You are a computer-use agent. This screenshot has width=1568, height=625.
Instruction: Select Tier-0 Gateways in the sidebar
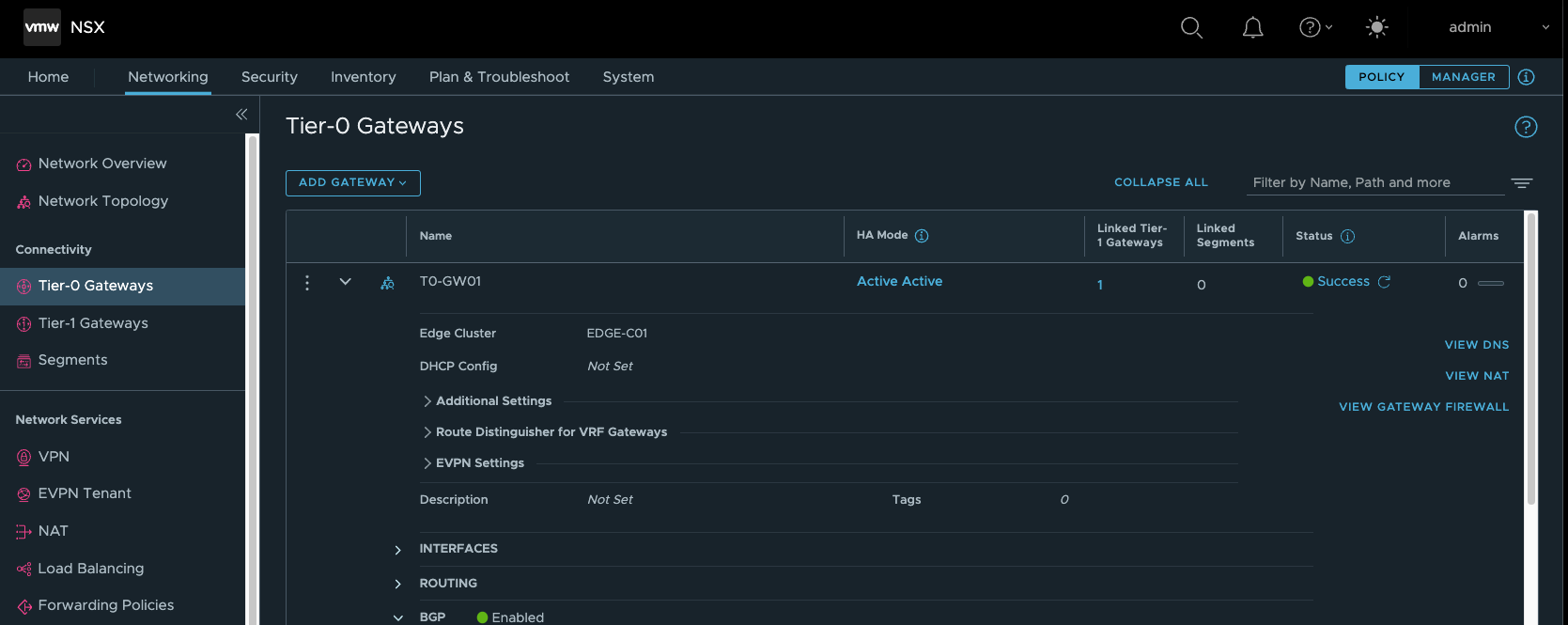(122, 286)
